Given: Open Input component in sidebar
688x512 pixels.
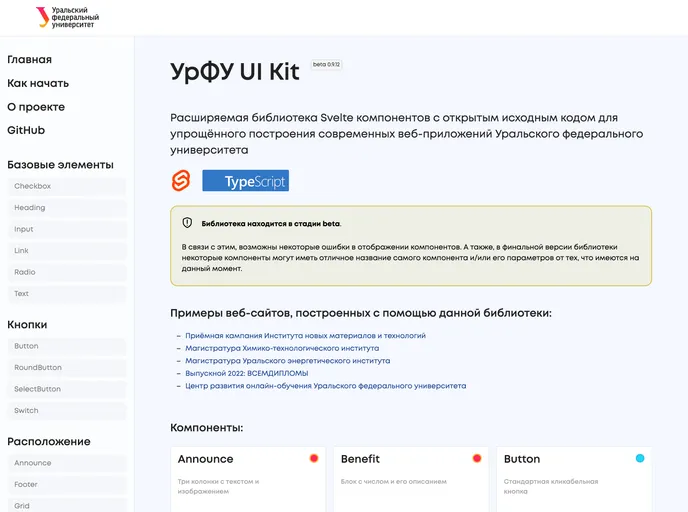Looking at the screenshot, I should point(24,229).
